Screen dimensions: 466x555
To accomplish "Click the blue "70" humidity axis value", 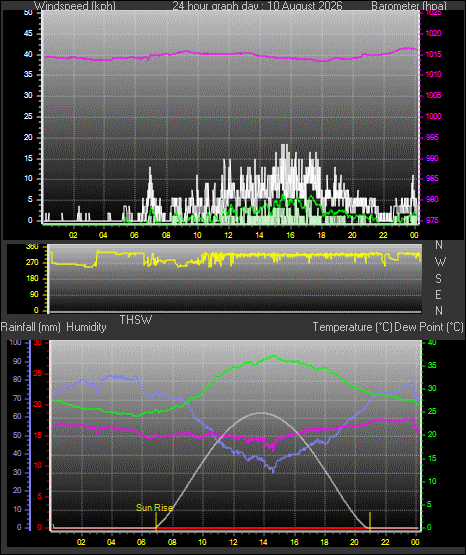I will tap(17, 399).
